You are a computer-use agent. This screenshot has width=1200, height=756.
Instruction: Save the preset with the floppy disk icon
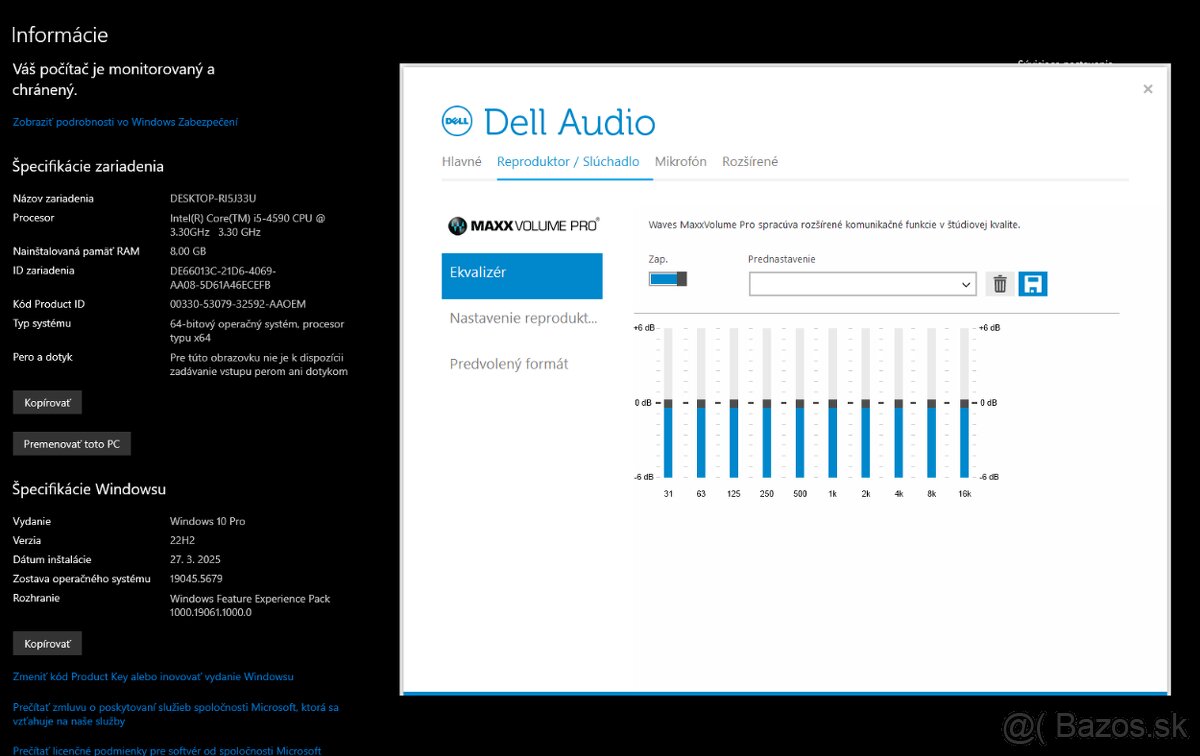point(1033,283)
